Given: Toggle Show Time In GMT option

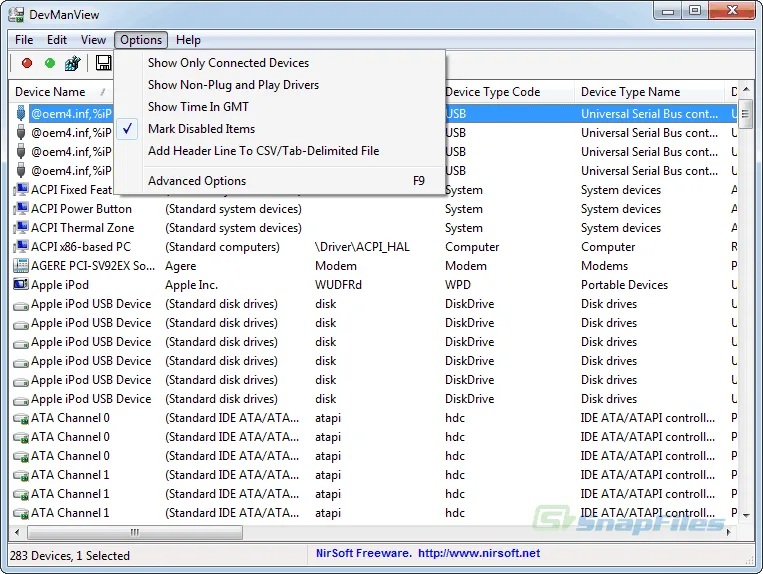Looking at the screenshot, I should 280,107.
